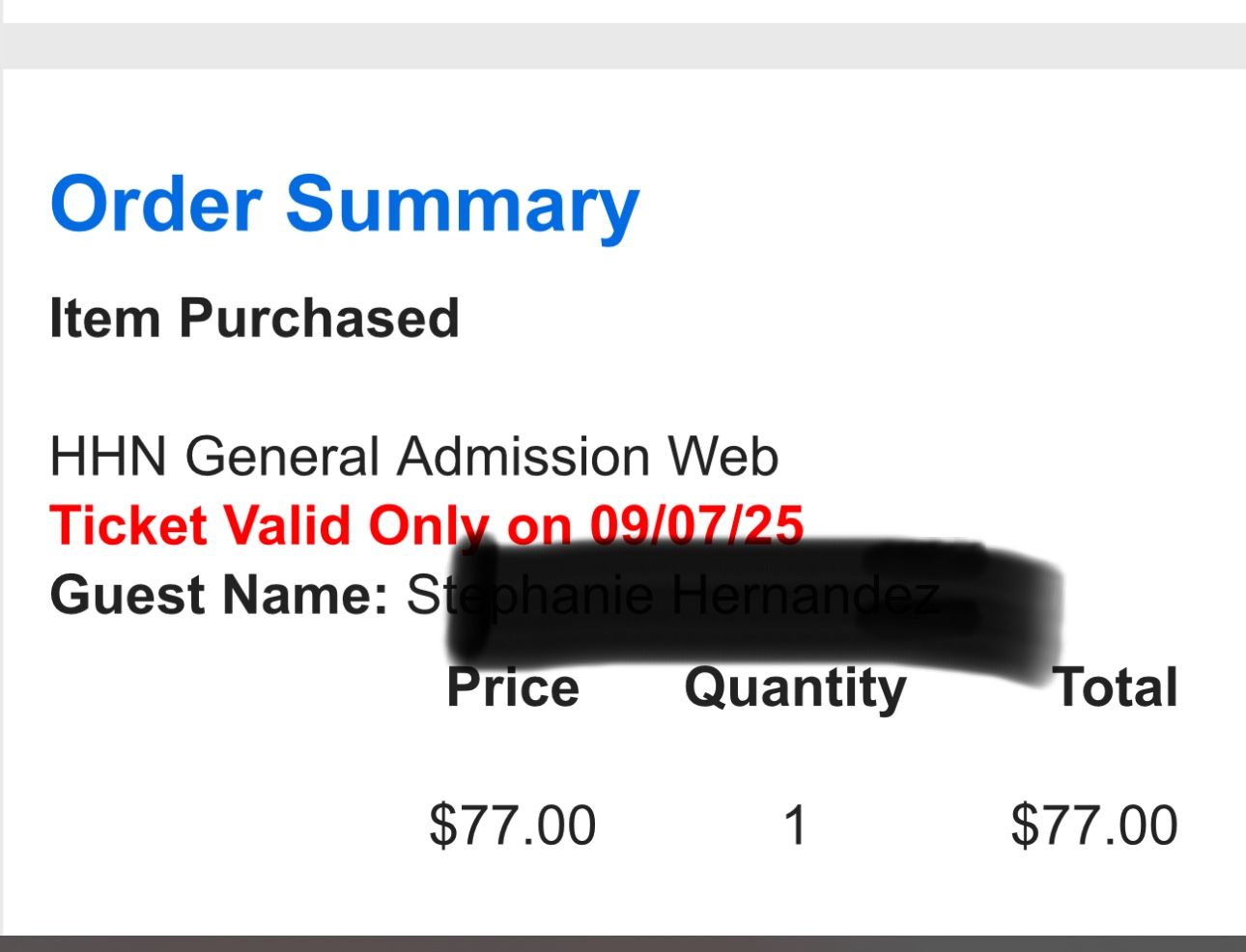Click the word Admission in item name

coord(523,456)
